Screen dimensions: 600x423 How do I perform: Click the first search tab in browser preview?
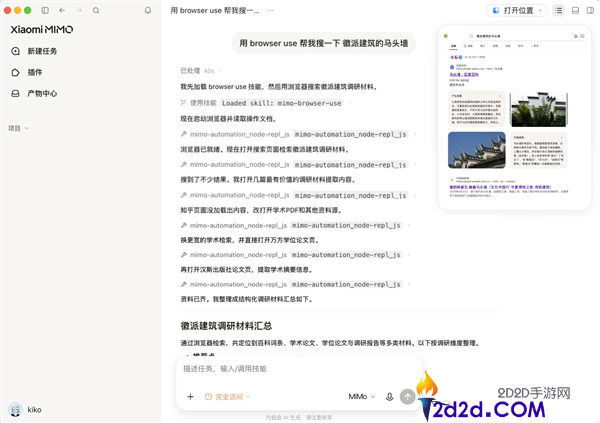(453, 46)
